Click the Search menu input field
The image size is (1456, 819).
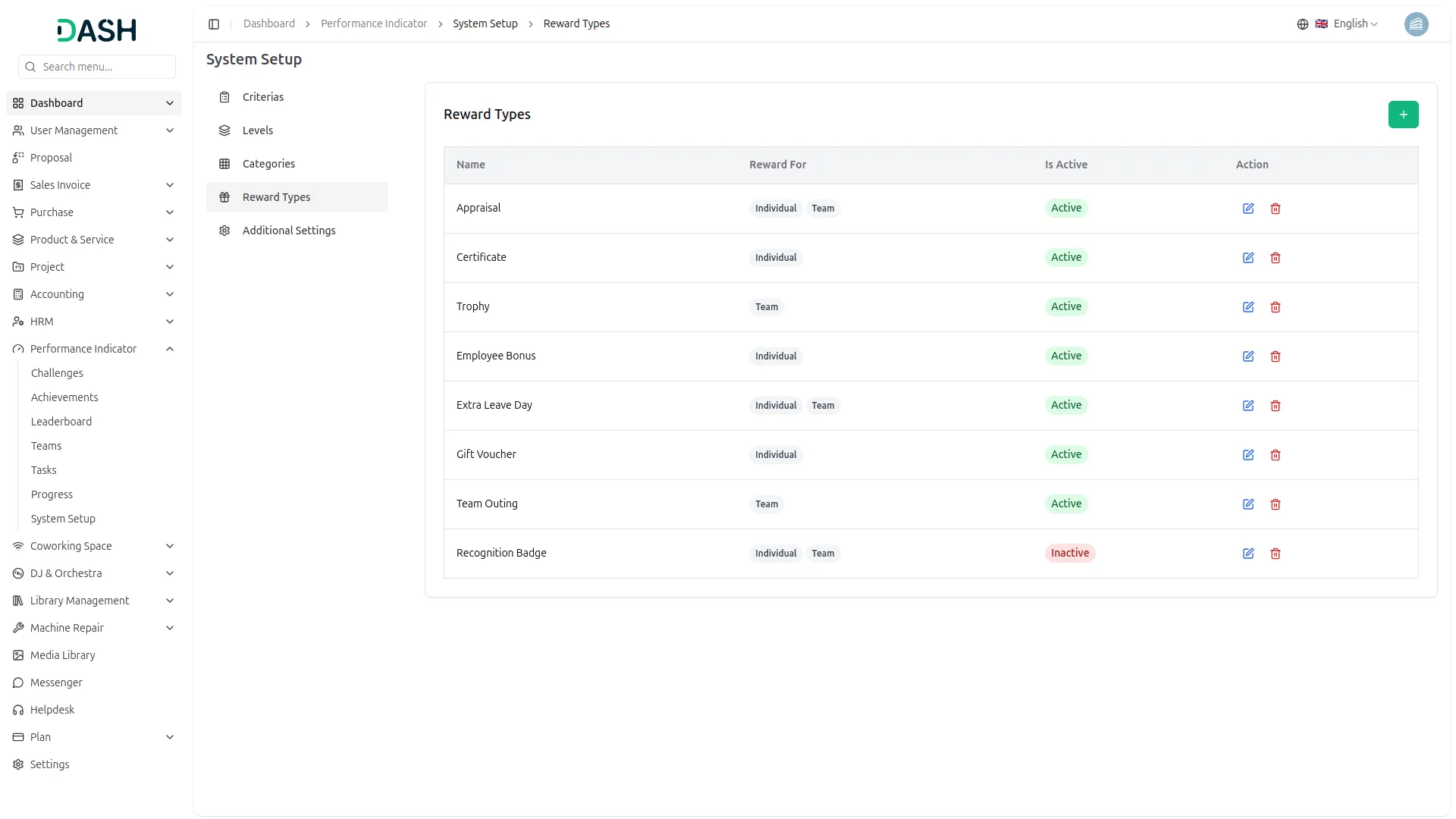pos(105,67)
